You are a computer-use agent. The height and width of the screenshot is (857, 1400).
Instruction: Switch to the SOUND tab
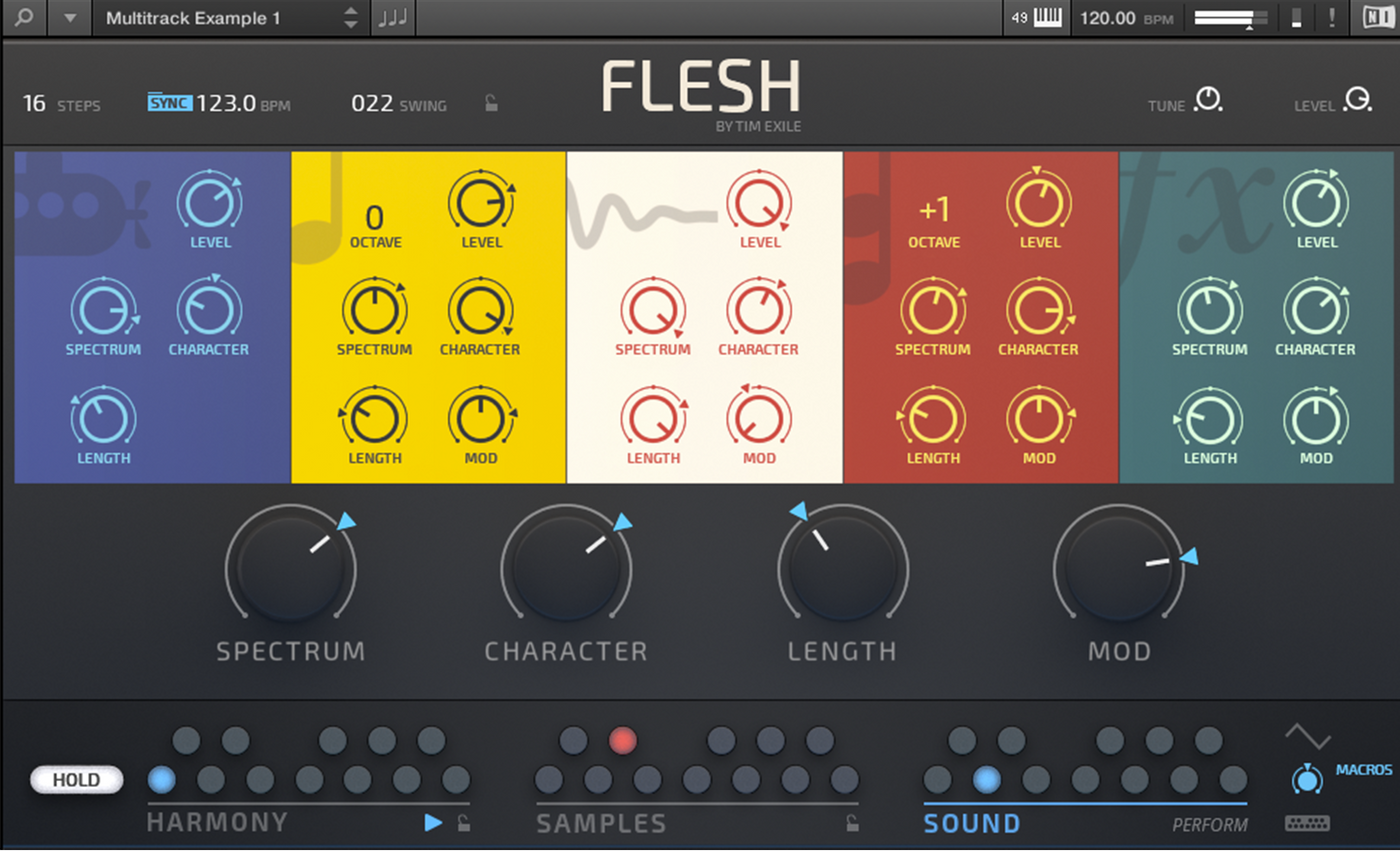click(x=972, y=824)
